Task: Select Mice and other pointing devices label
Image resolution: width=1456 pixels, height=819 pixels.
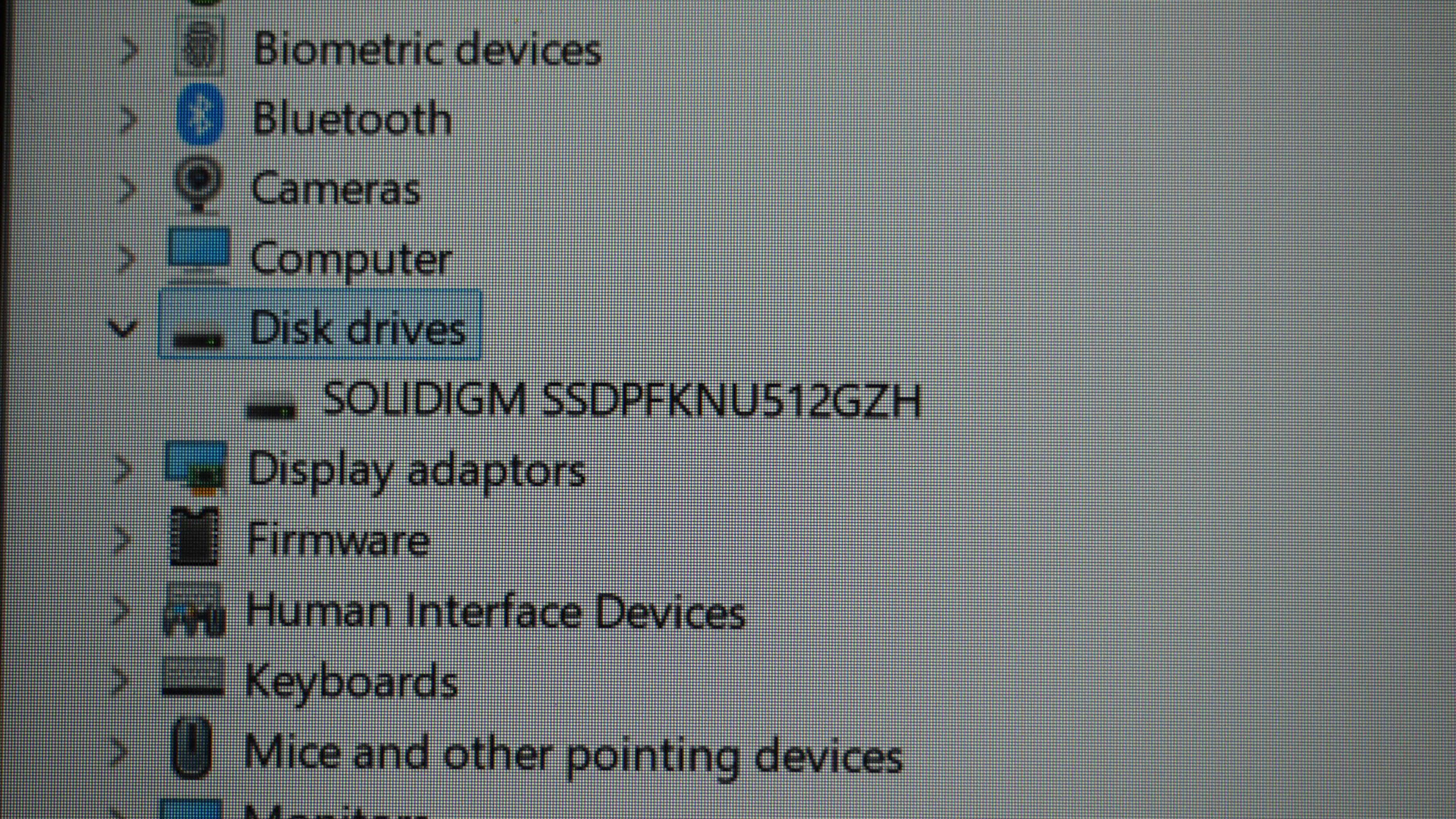Action: tap(573, 754)
